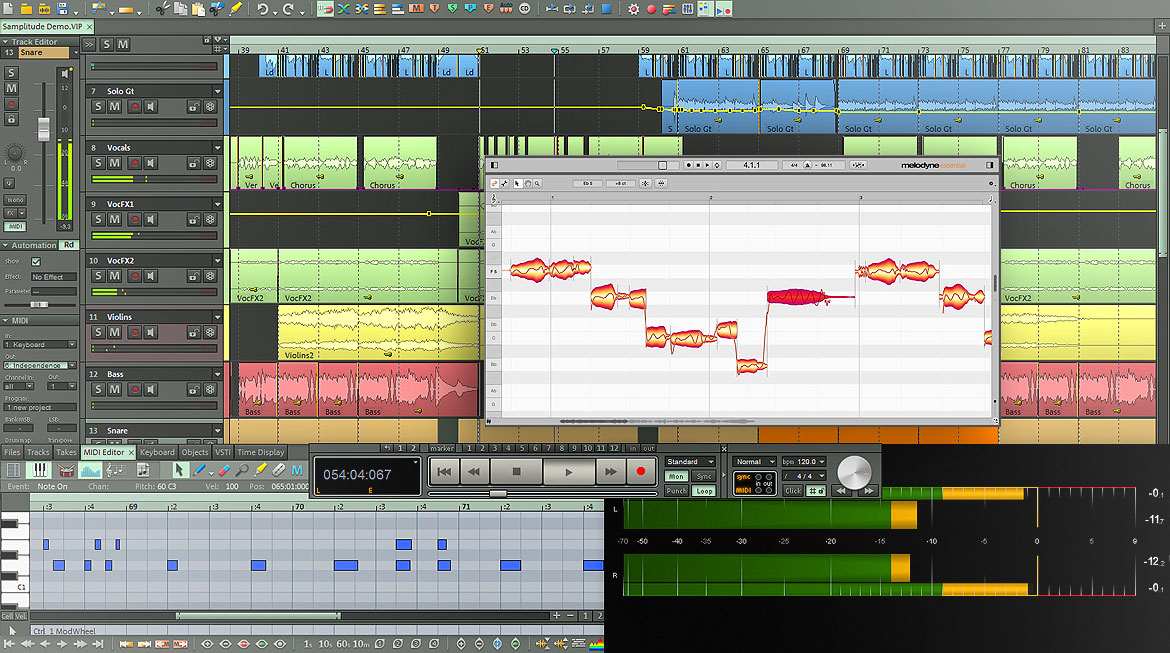Select the pencil draw tool in the MIDI editor

click(200, 469)
